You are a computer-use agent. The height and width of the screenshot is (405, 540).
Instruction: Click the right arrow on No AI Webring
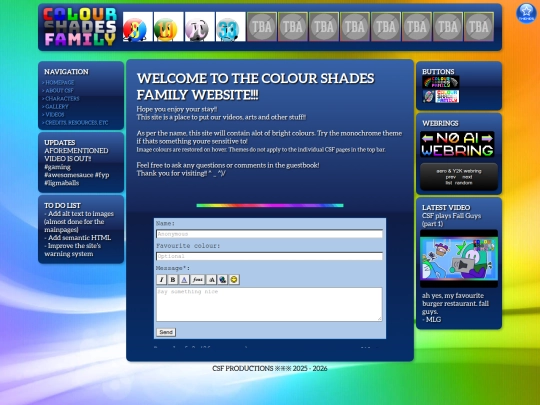coord(487,138)
